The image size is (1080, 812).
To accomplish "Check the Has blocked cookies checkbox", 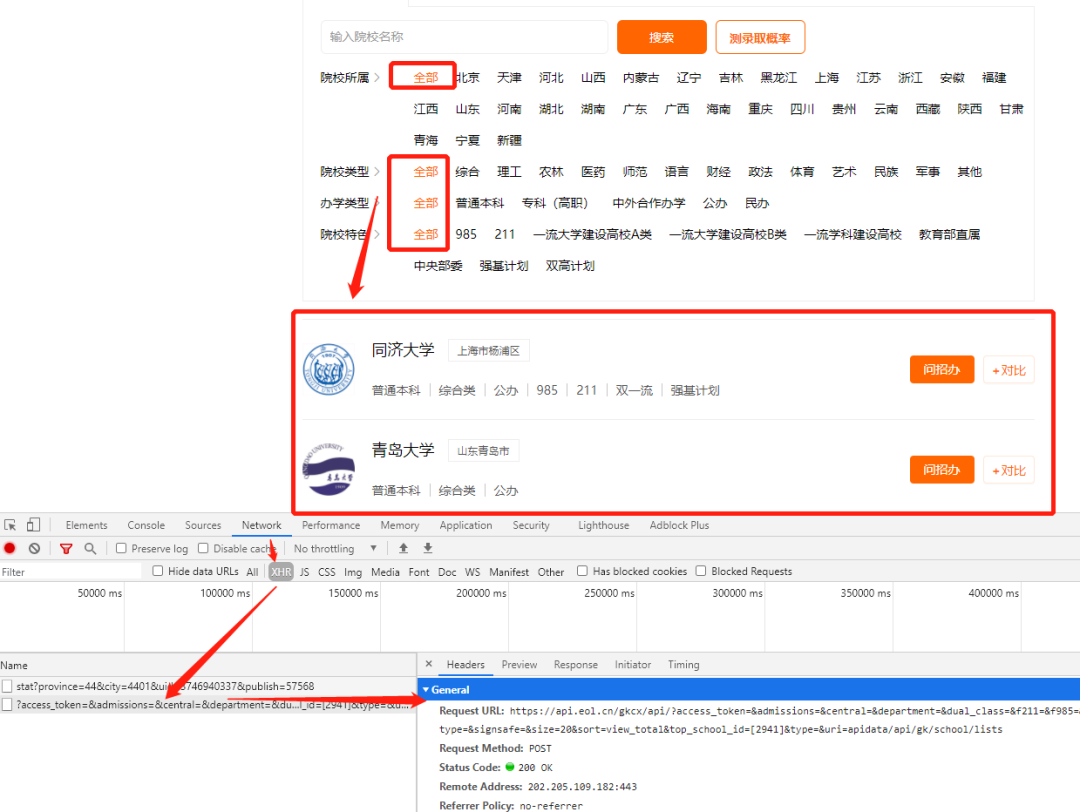I will (x=582, y=571).
